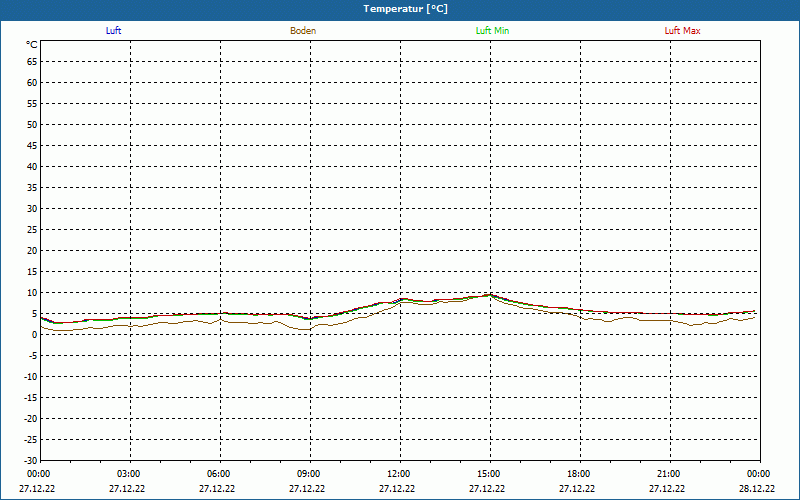The height and width of the screenshot is (500, 800).
Task: Select the red Luft Max legend label
Action: pyautogui.click(x=682, y=31)
